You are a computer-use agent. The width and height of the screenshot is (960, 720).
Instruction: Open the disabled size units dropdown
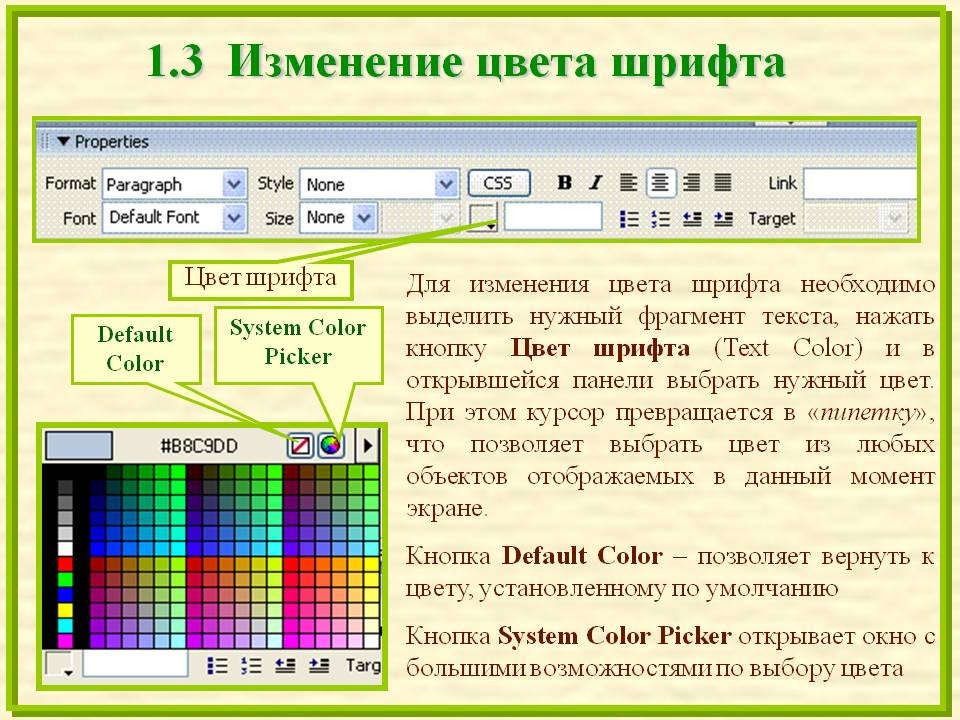point(419,217)
